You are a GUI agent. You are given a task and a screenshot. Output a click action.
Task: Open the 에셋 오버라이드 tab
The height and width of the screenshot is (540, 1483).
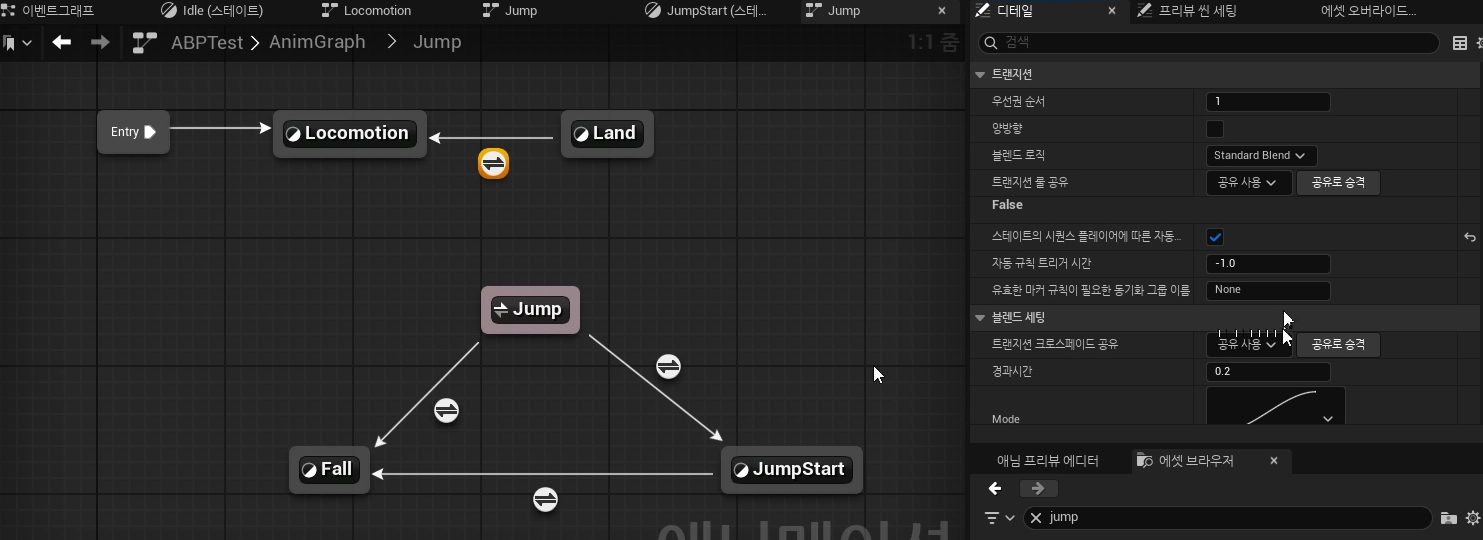[x=1369, y=11]
